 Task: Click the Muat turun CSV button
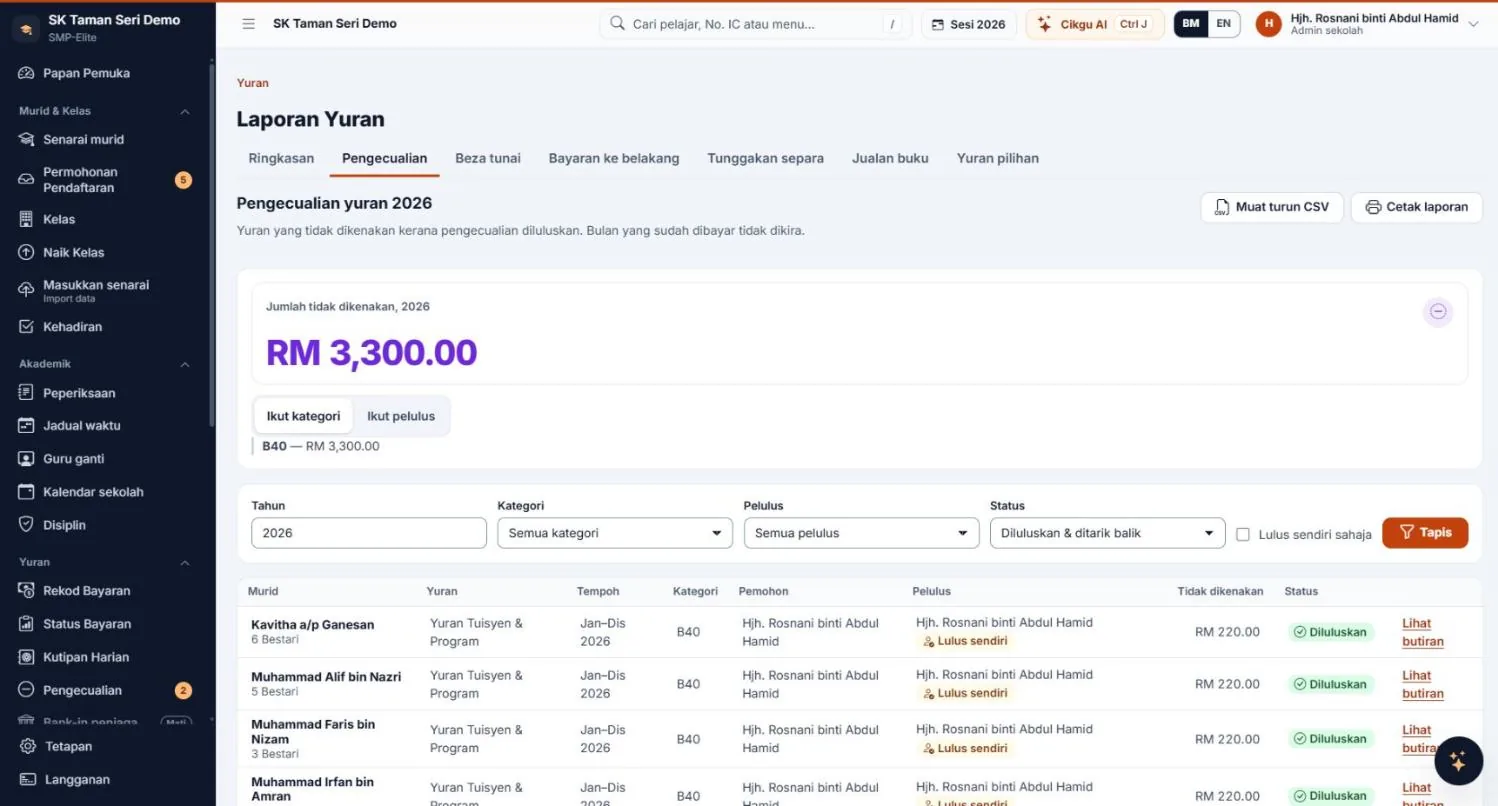click(1272, 207)
